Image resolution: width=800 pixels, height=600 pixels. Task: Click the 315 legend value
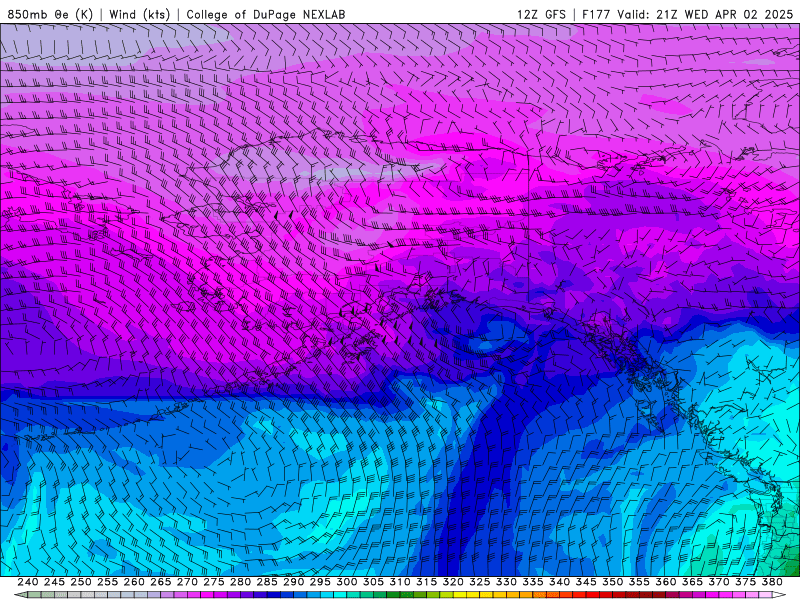pyautogui.click(x=426, y=582)
